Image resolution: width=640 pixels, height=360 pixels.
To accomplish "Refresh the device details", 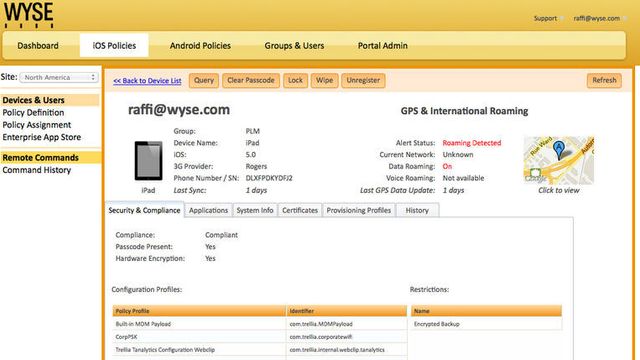I will point(604,80).
